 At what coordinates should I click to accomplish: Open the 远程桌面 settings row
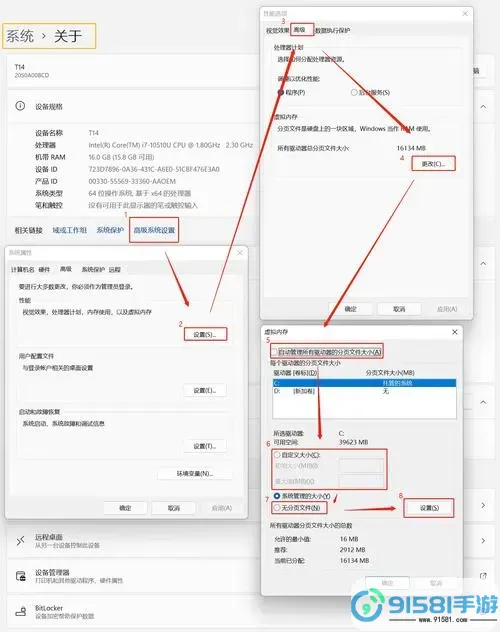(x=251, y=541)
